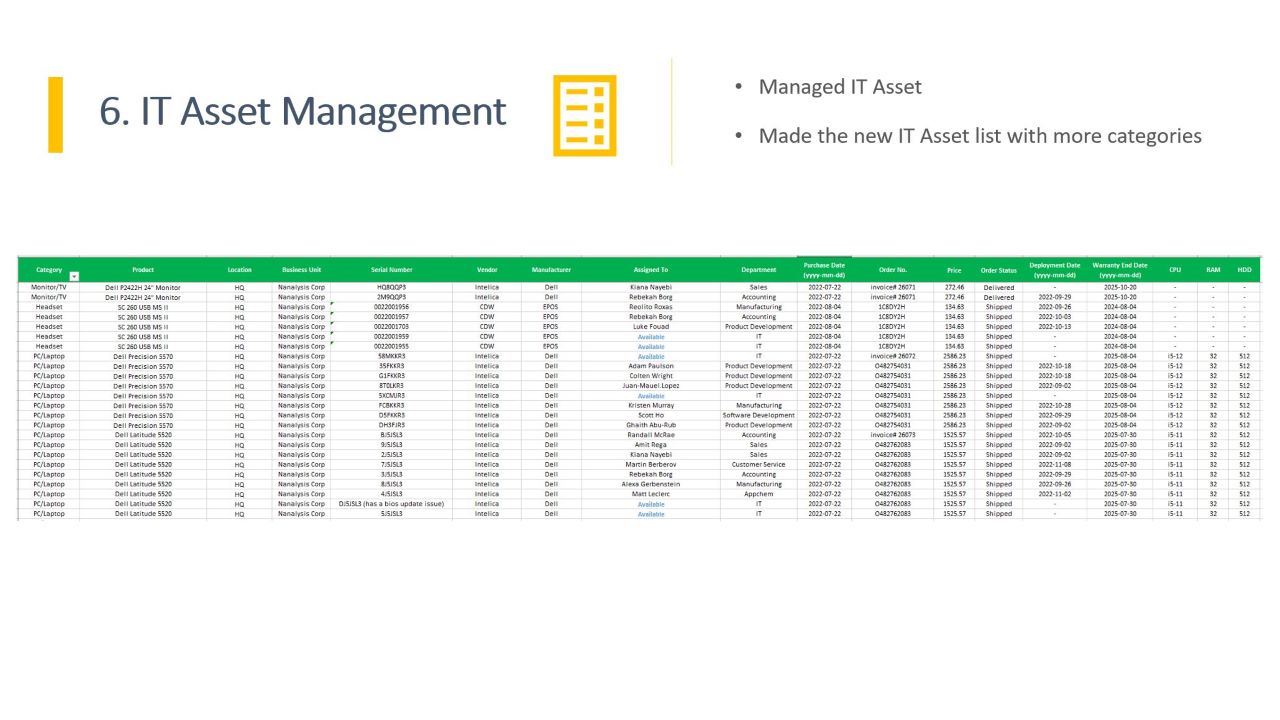Select deployment date cell '2022-10-13'

(1055, 326)
